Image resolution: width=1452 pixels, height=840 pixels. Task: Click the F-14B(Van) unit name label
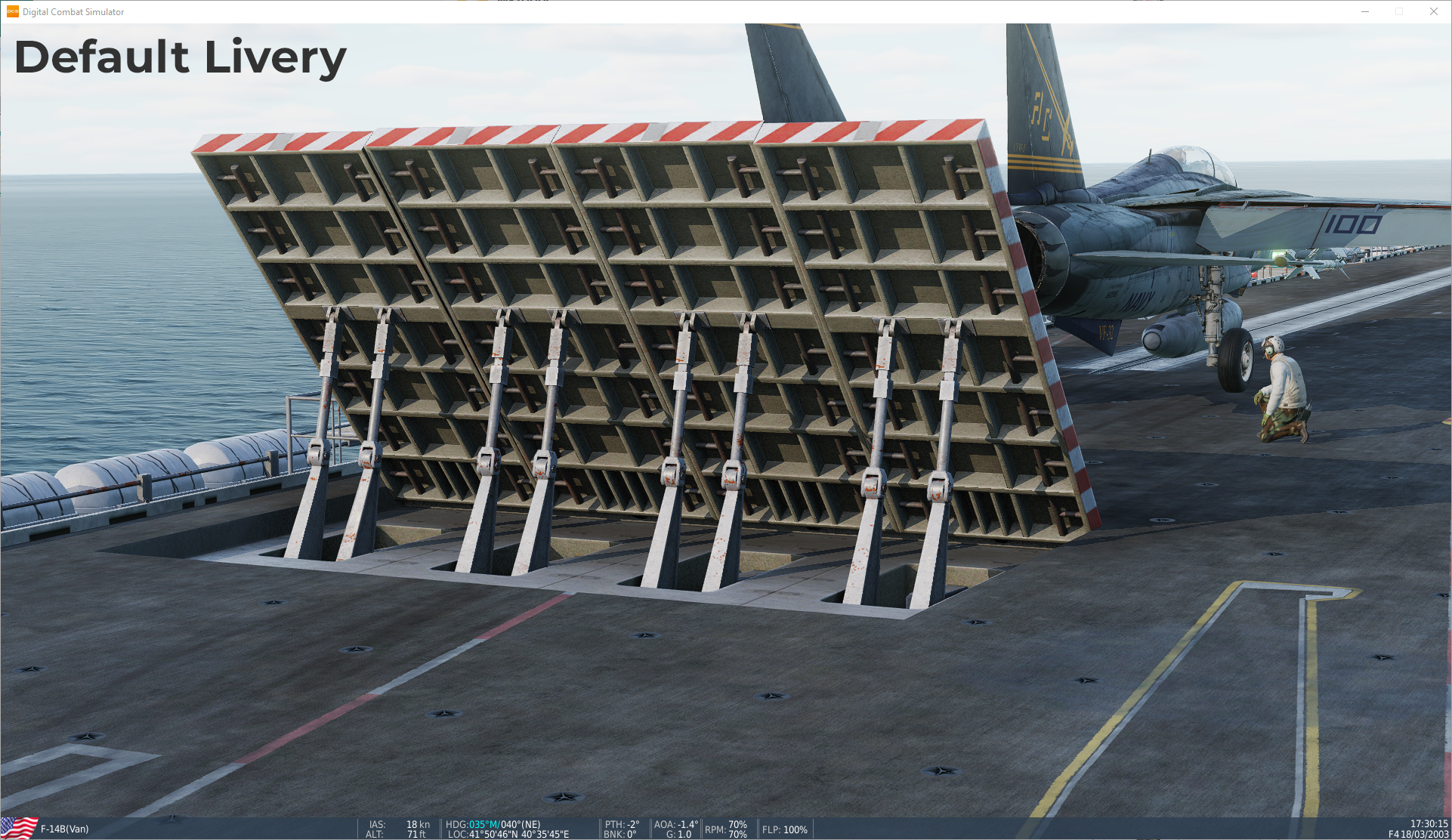click(x=64, y=829)
